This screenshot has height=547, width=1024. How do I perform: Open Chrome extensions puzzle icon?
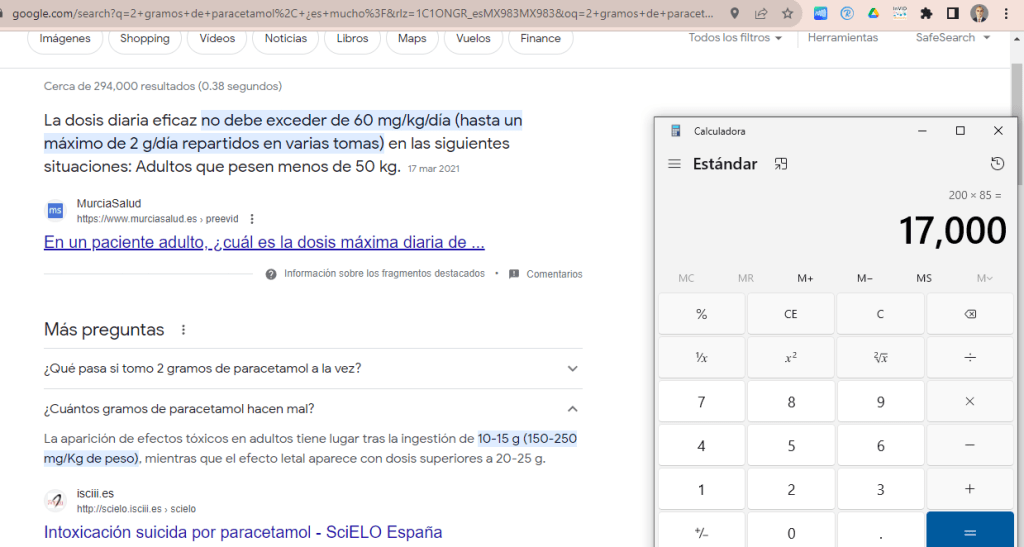pyautogui.click(x=926, y=14)
